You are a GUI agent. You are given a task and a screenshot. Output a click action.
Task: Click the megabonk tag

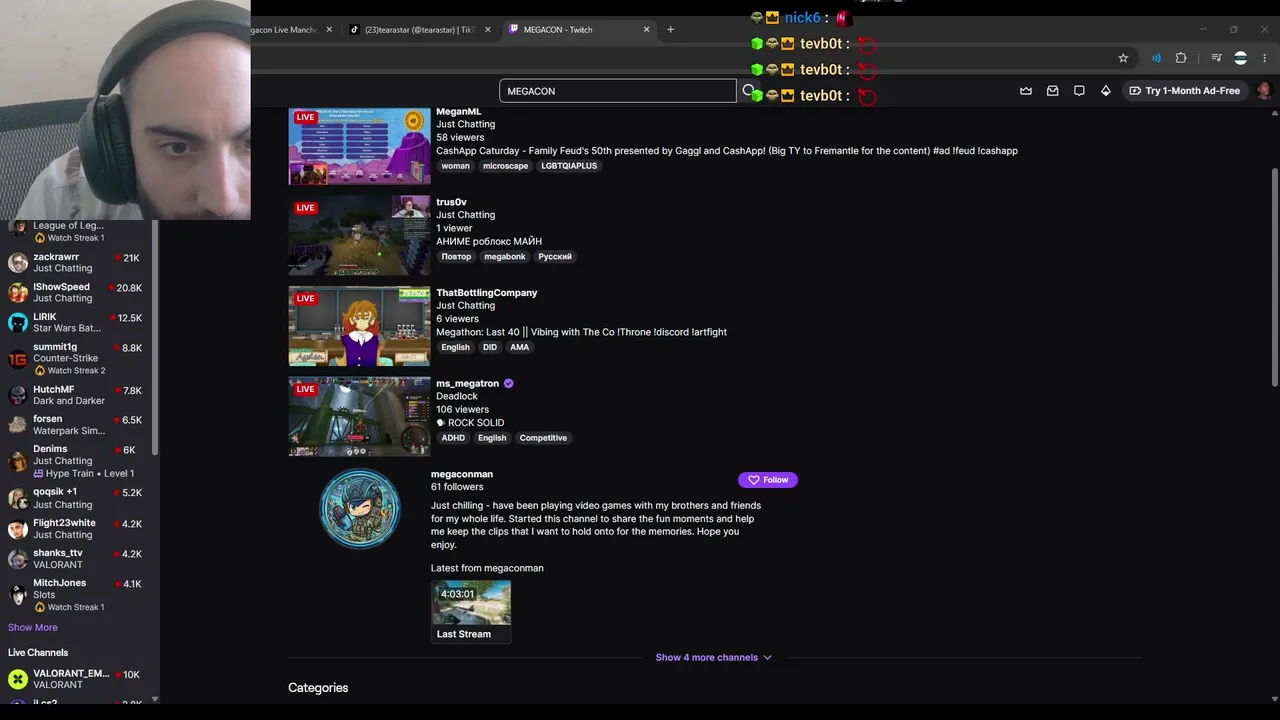[x=505, y=257]
